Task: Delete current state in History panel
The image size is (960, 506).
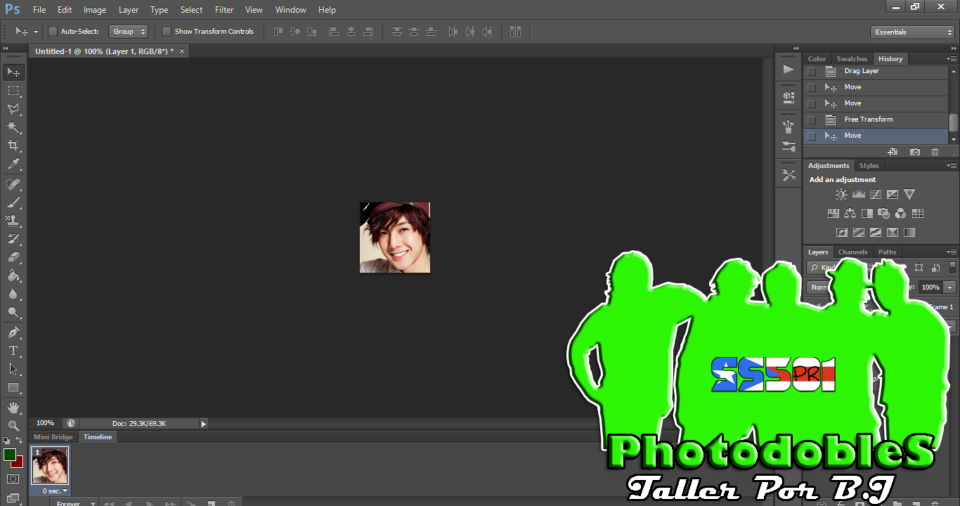Action: (x=935, y=152)
